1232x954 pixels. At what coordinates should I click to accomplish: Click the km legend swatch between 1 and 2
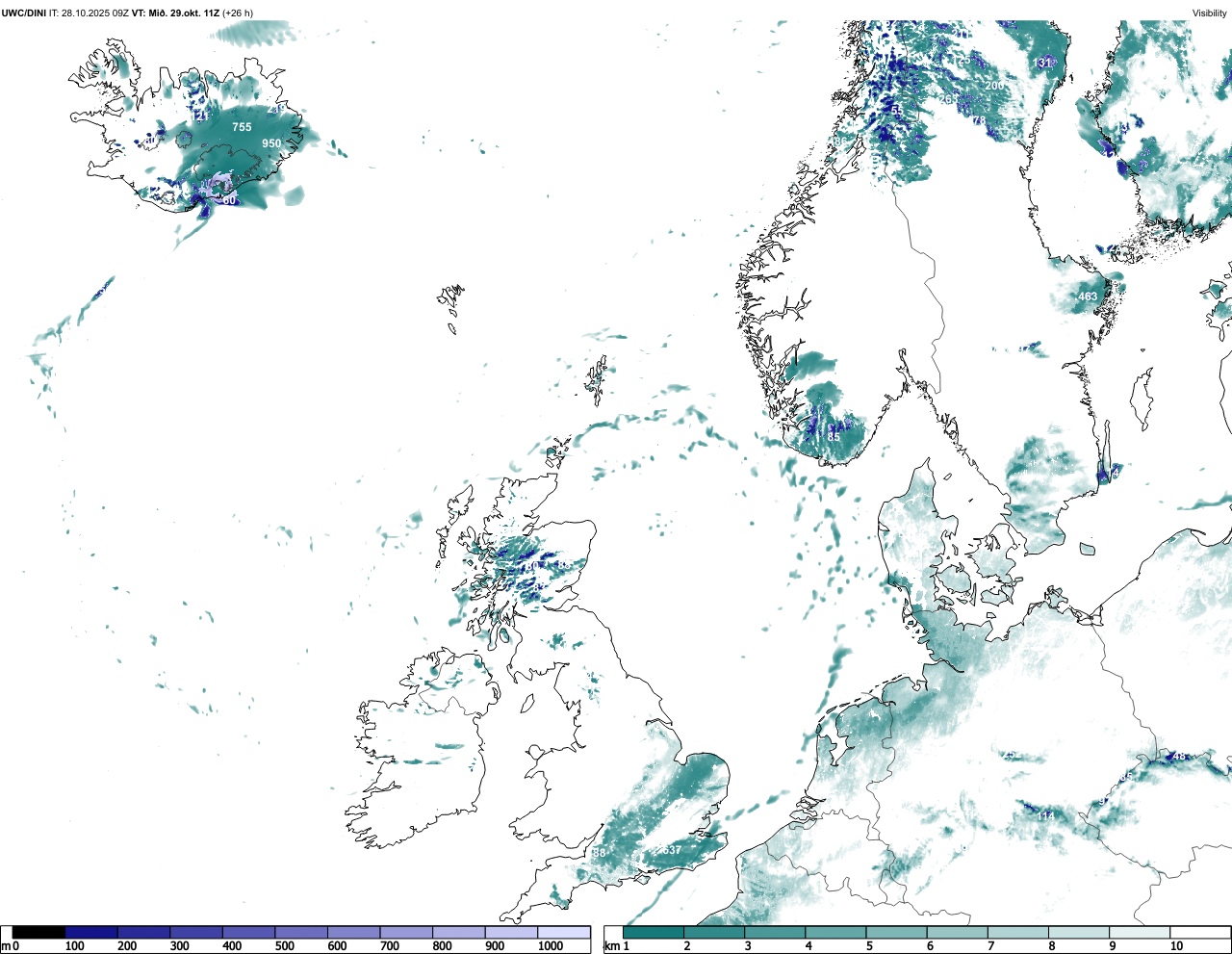coord(654,932)
